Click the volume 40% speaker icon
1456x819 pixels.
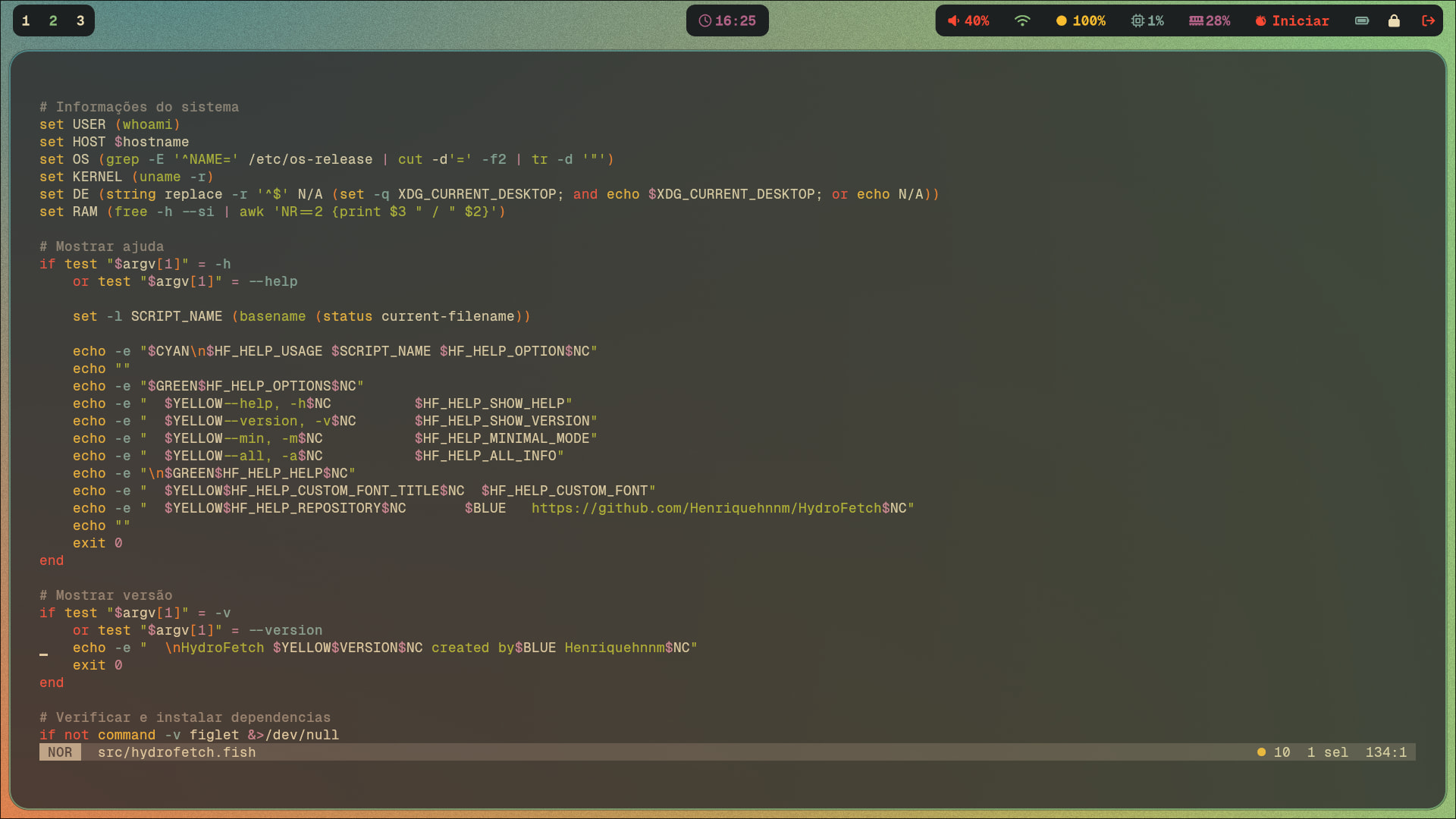[x=953, y=21]
